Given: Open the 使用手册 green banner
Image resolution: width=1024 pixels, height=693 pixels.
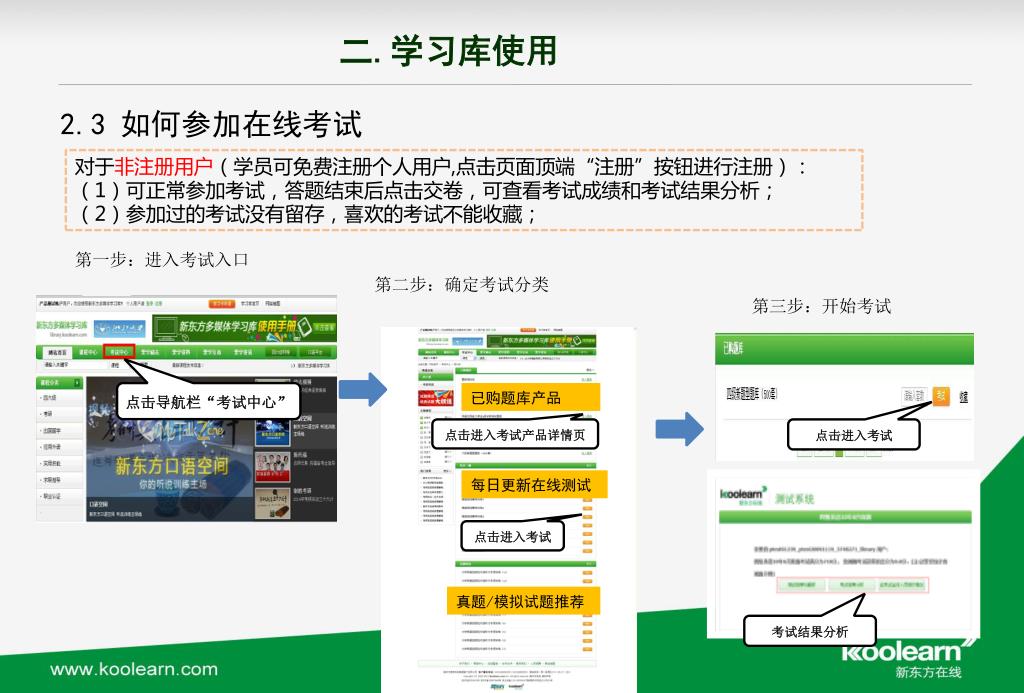Looking at the screenshot, I should click(244, 327).
